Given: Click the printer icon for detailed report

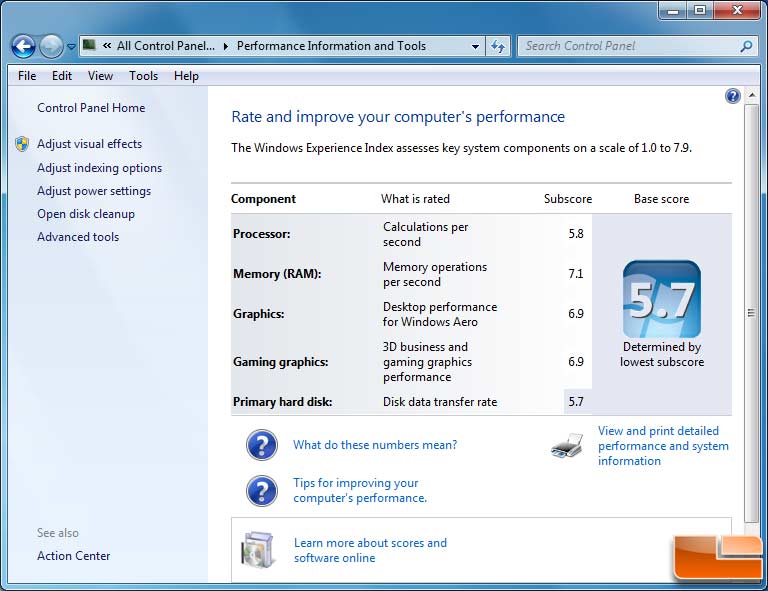Looking at the screenshot, I should [x=567, y=446].
